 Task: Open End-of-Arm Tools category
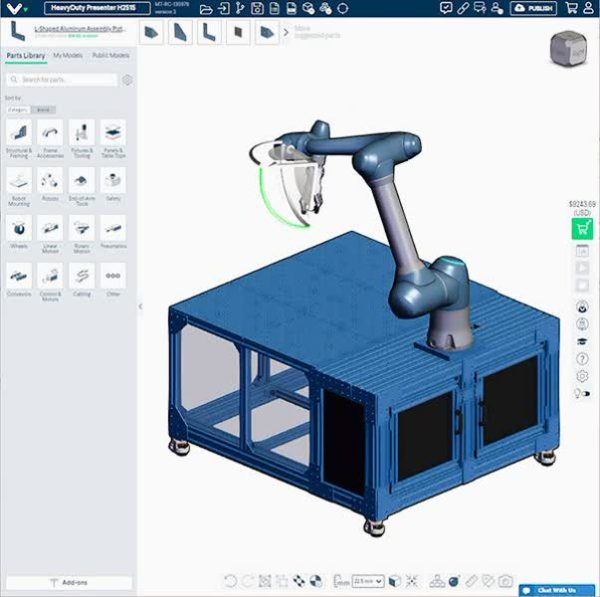coord(82,187)
